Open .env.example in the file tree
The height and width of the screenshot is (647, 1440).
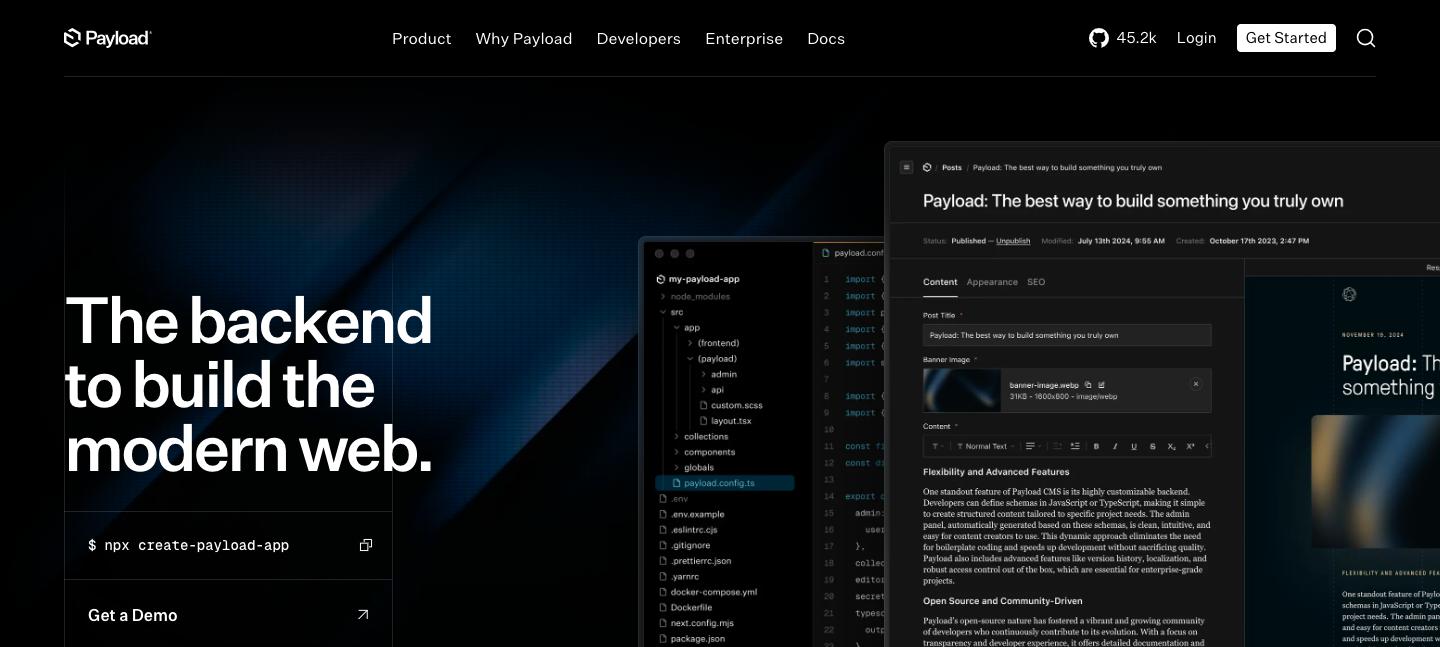[x=697, y=514]
